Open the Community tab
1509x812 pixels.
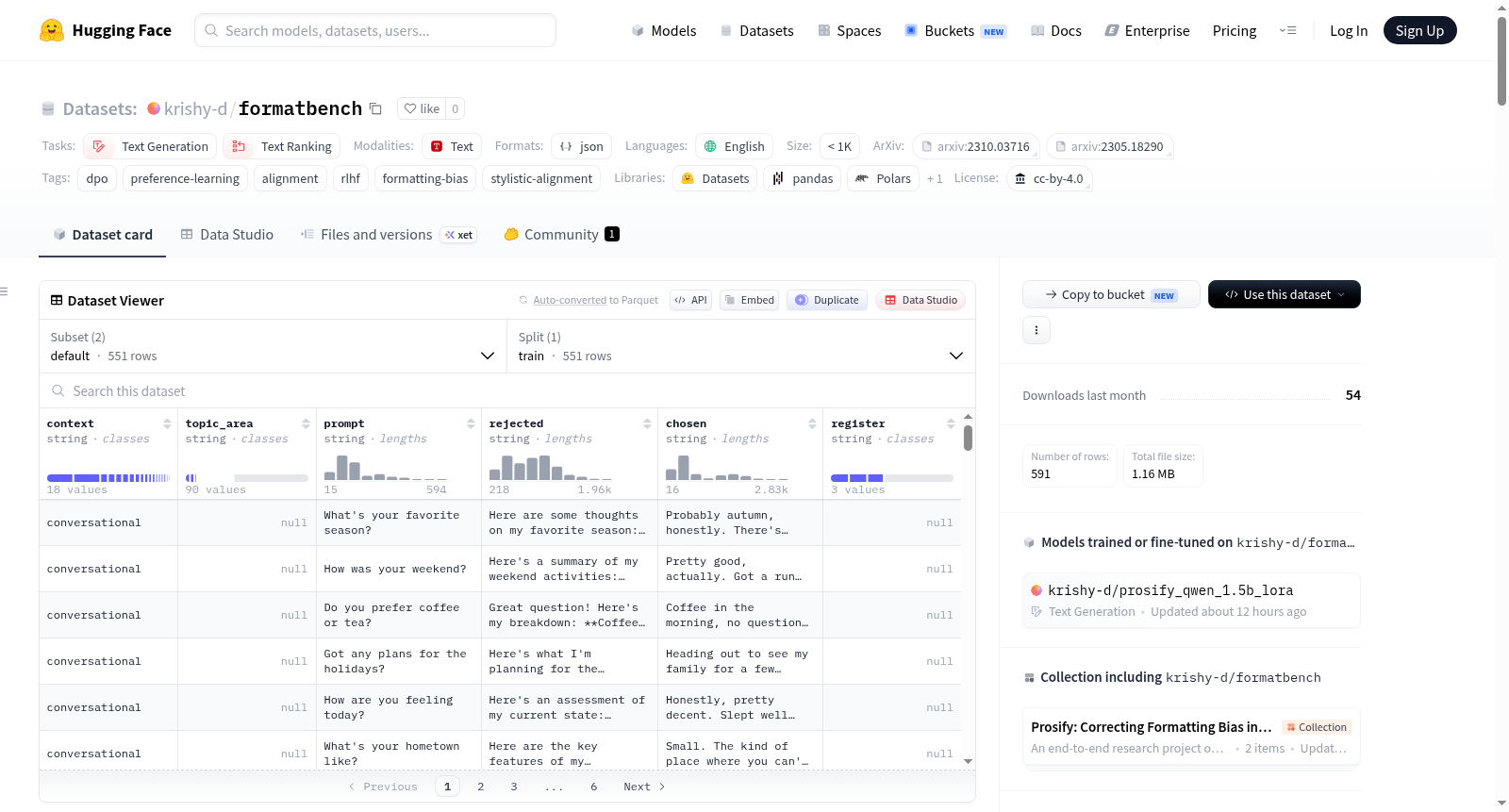tap(561, 234)
